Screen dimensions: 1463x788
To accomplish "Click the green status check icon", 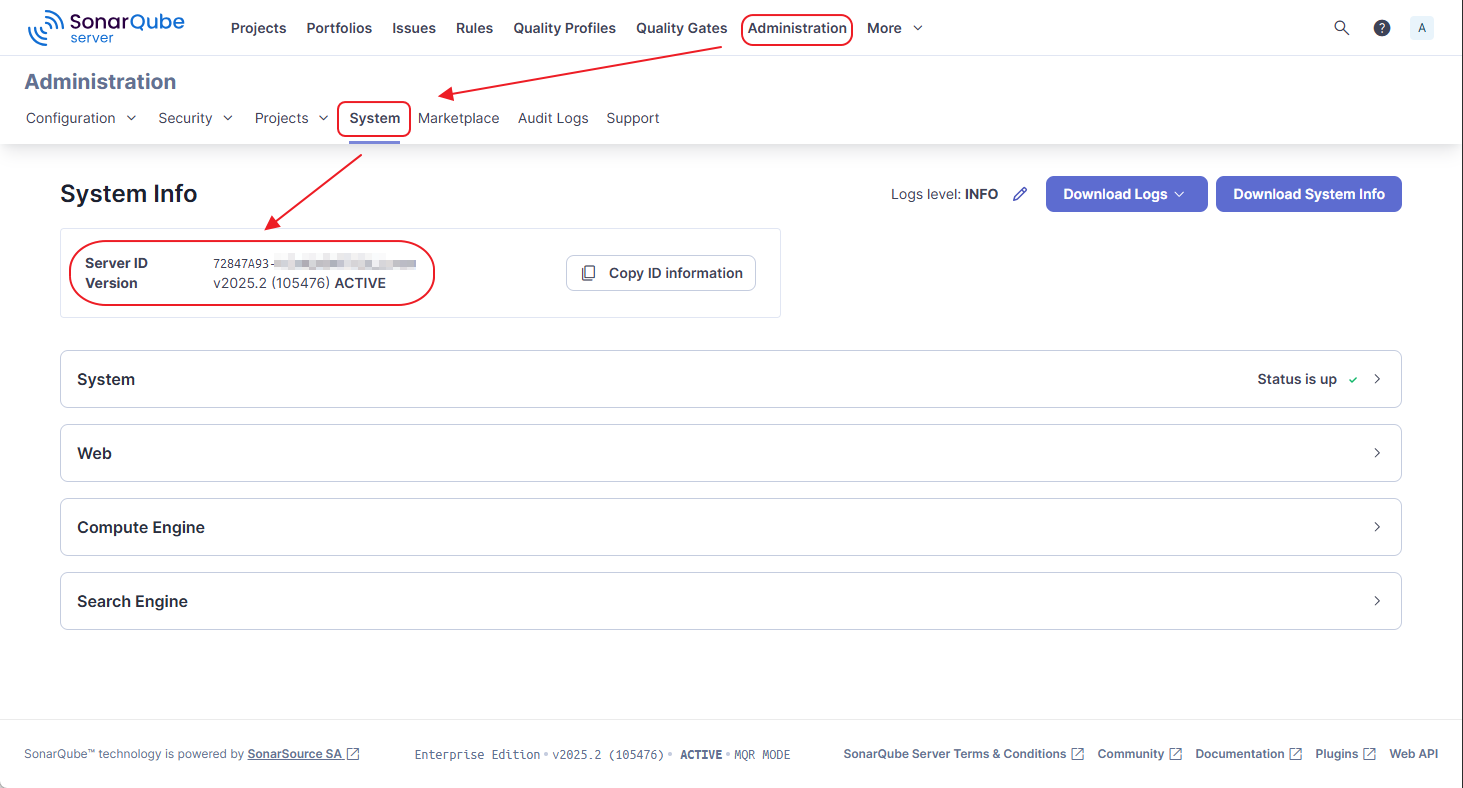I will pos(1353,380).
